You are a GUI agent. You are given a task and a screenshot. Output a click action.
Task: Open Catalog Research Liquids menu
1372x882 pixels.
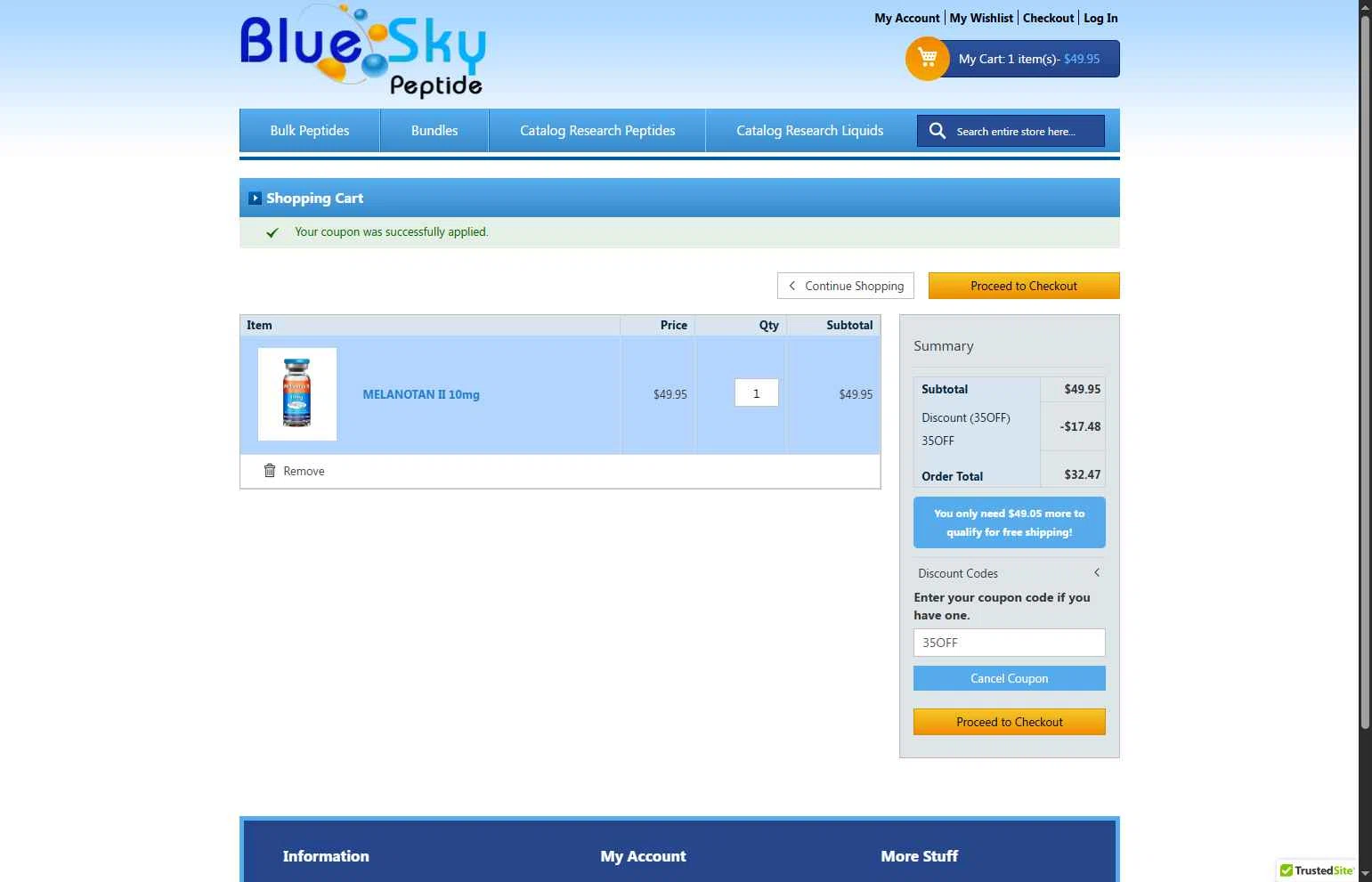click(810, 131)
